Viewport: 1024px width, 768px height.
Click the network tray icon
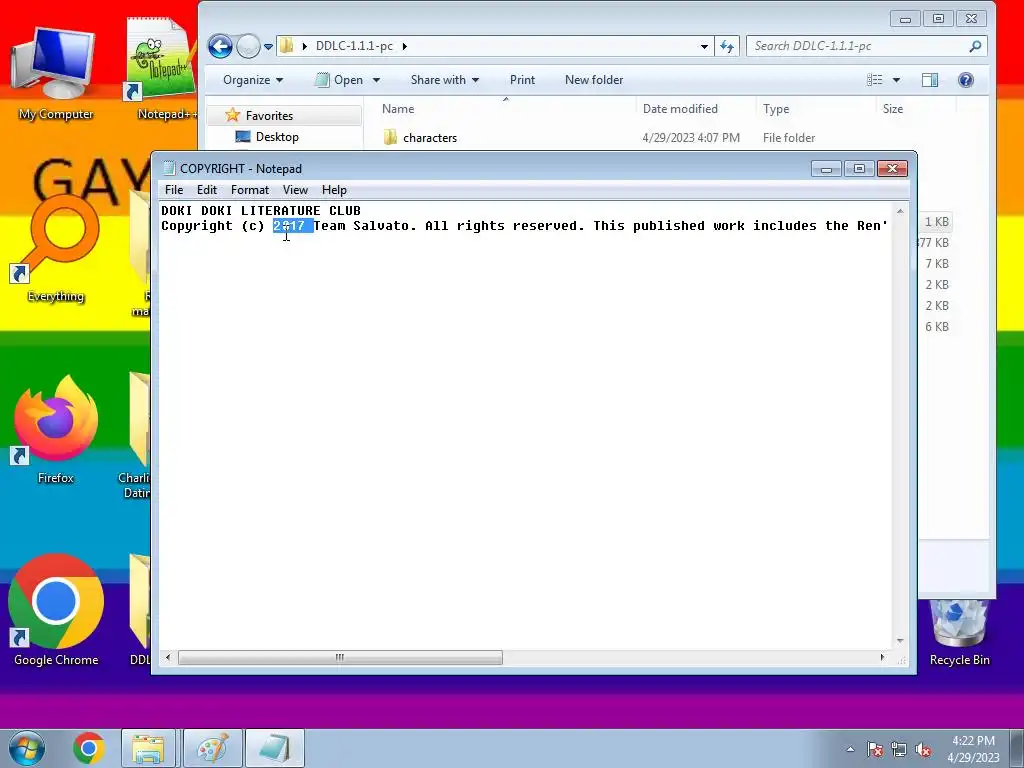899,749
